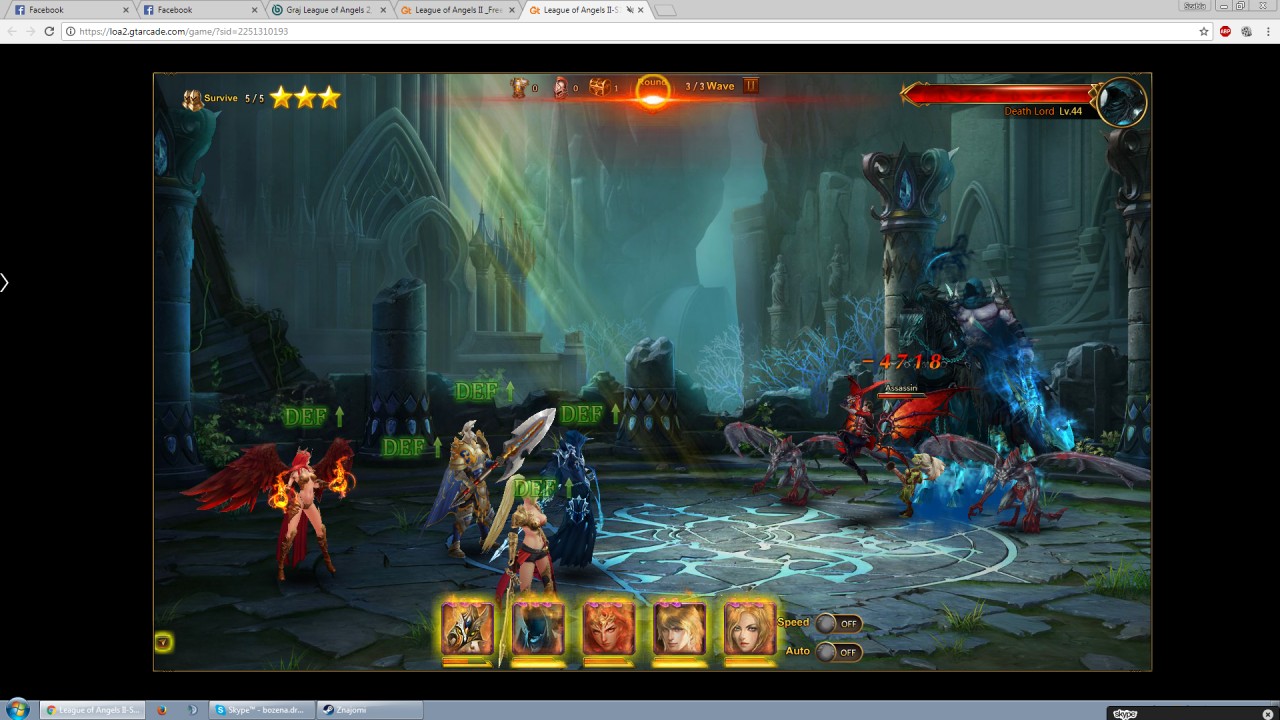Switch to the first Facebook browser tab
Screen dimensions: 1280x720
pyautogui.click(x=70, y=10)
